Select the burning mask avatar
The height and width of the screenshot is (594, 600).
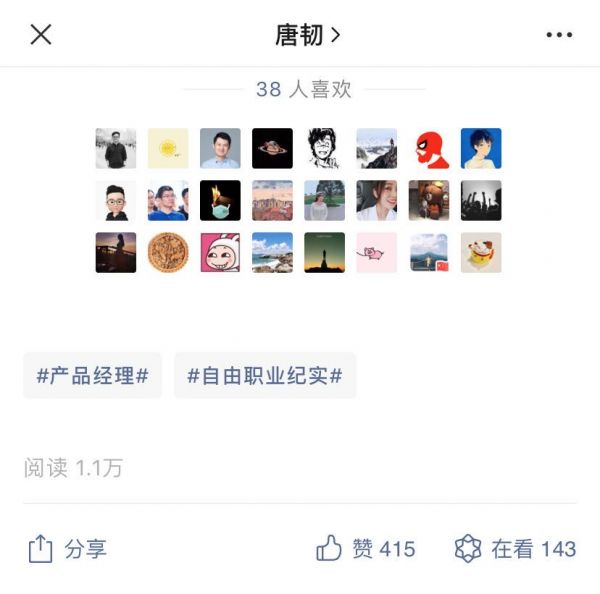(x=220, y=201)
